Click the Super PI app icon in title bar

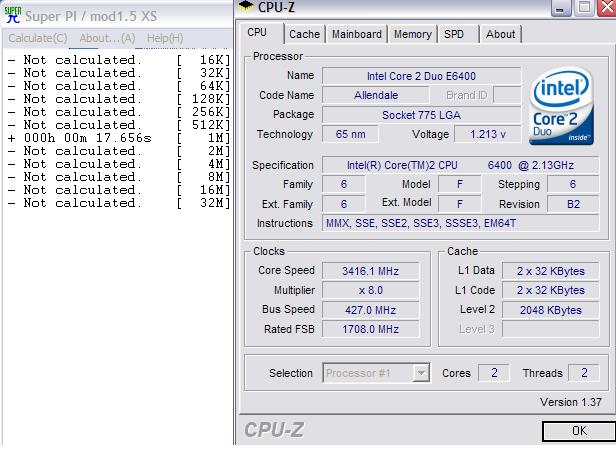pos(13,15)
